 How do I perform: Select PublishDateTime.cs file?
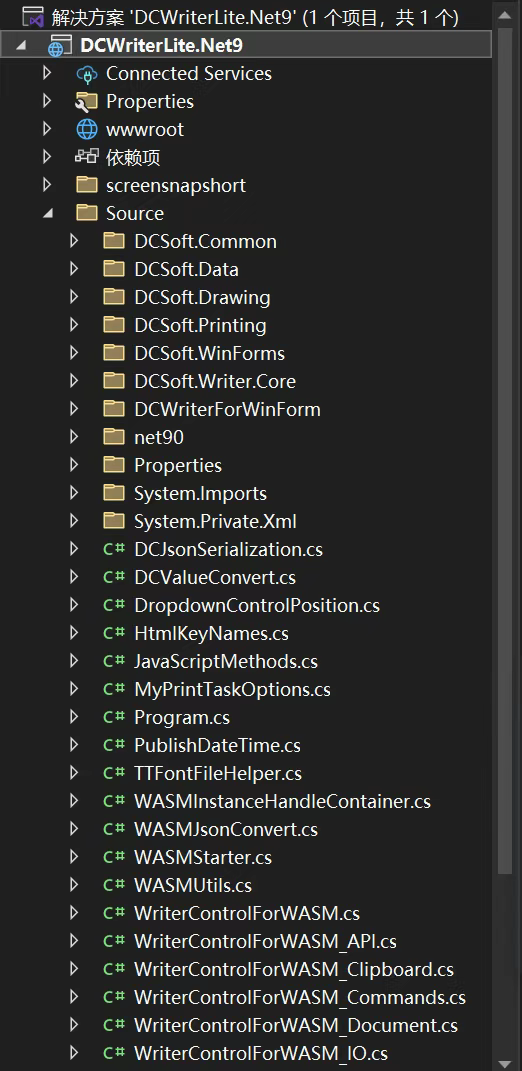point(217,745)
